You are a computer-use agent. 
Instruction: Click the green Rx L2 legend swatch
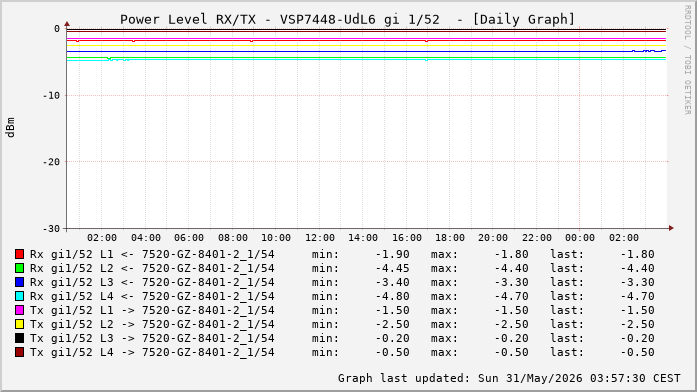(x=19, y=268)
